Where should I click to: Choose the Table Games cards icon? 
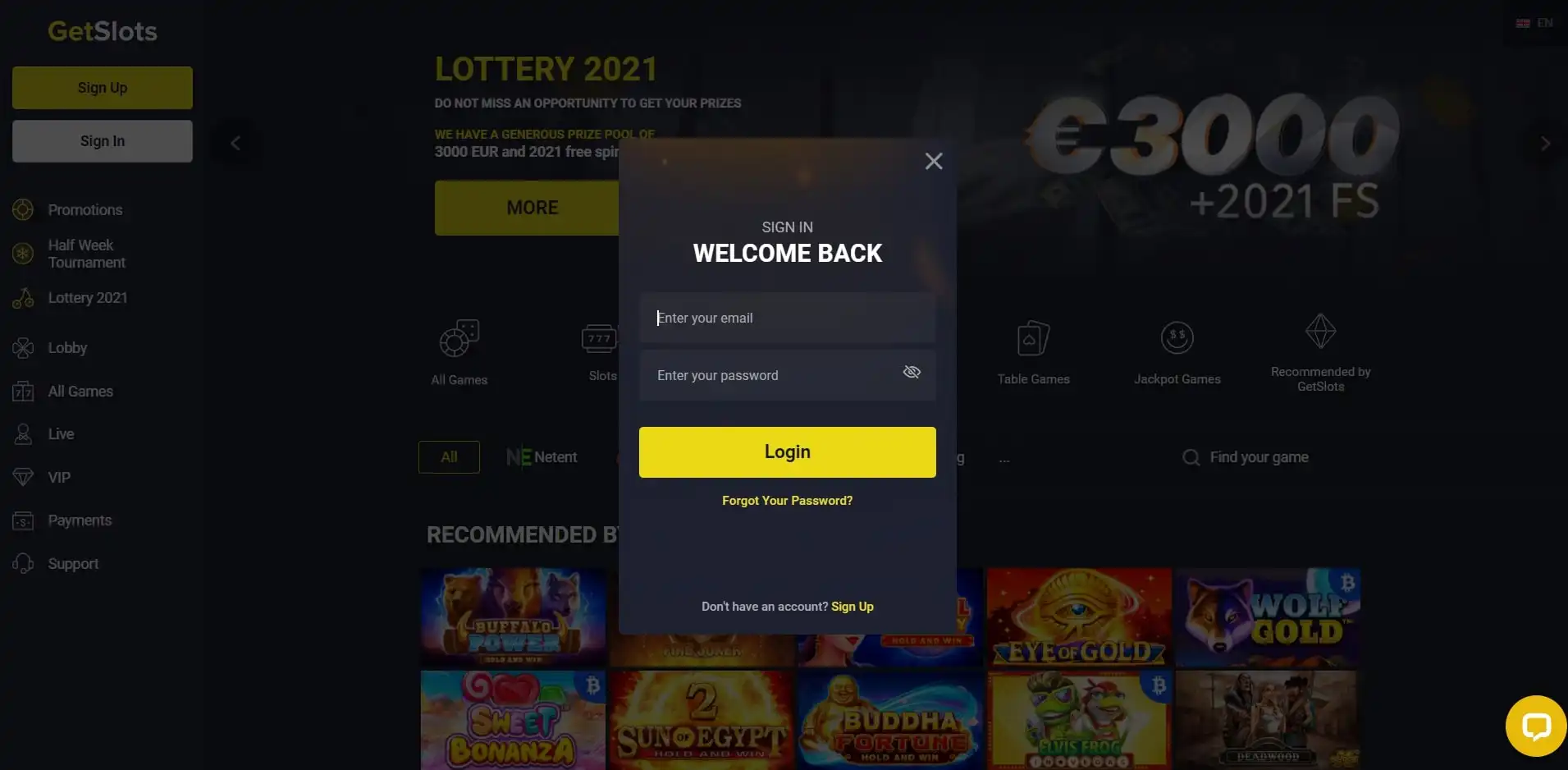(x=1033, y=337)
